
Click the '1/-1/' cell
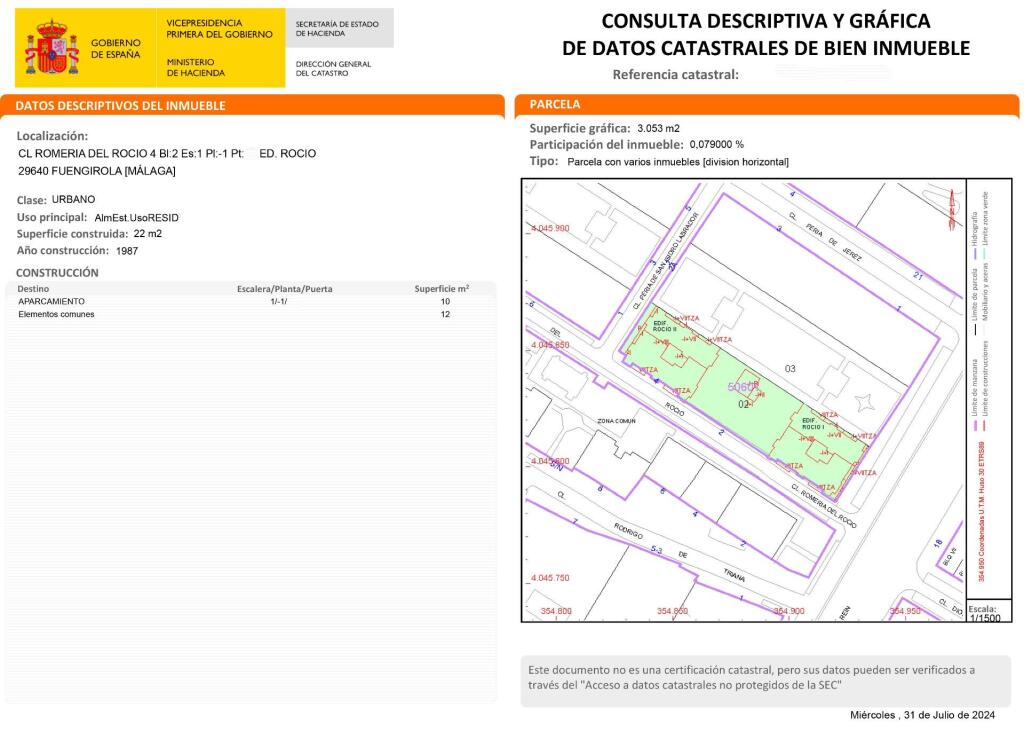[279, 302]
